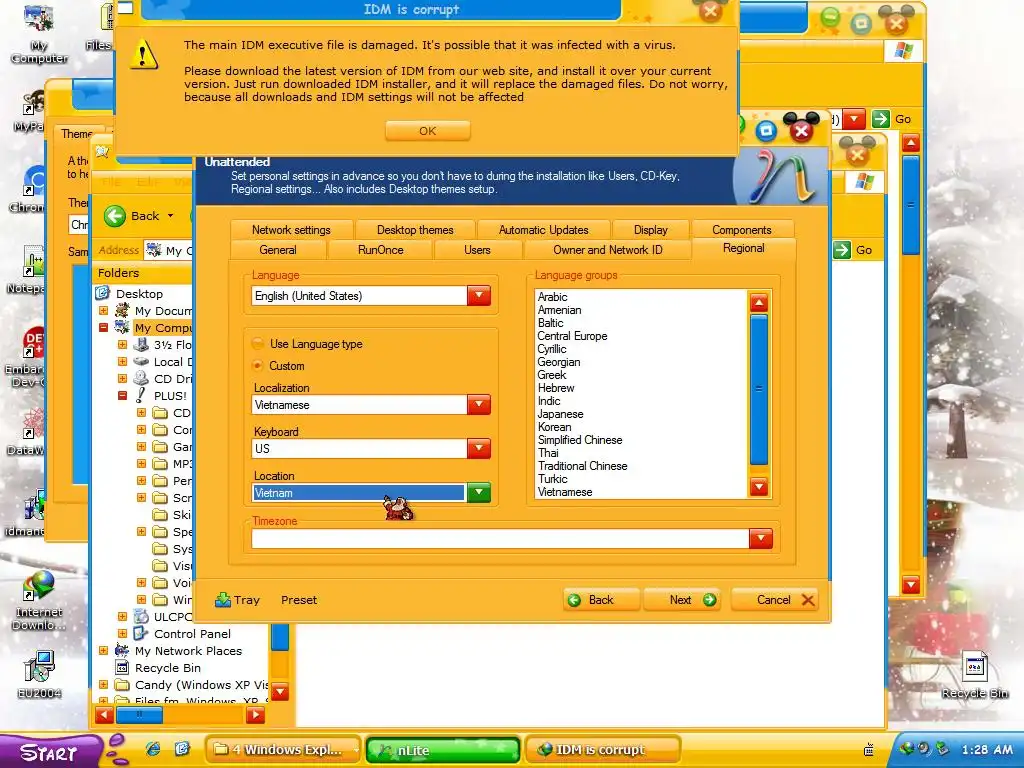Click the Theme tab in Display Properties window
Viewport: 1024px width, 768px height.
77,134
